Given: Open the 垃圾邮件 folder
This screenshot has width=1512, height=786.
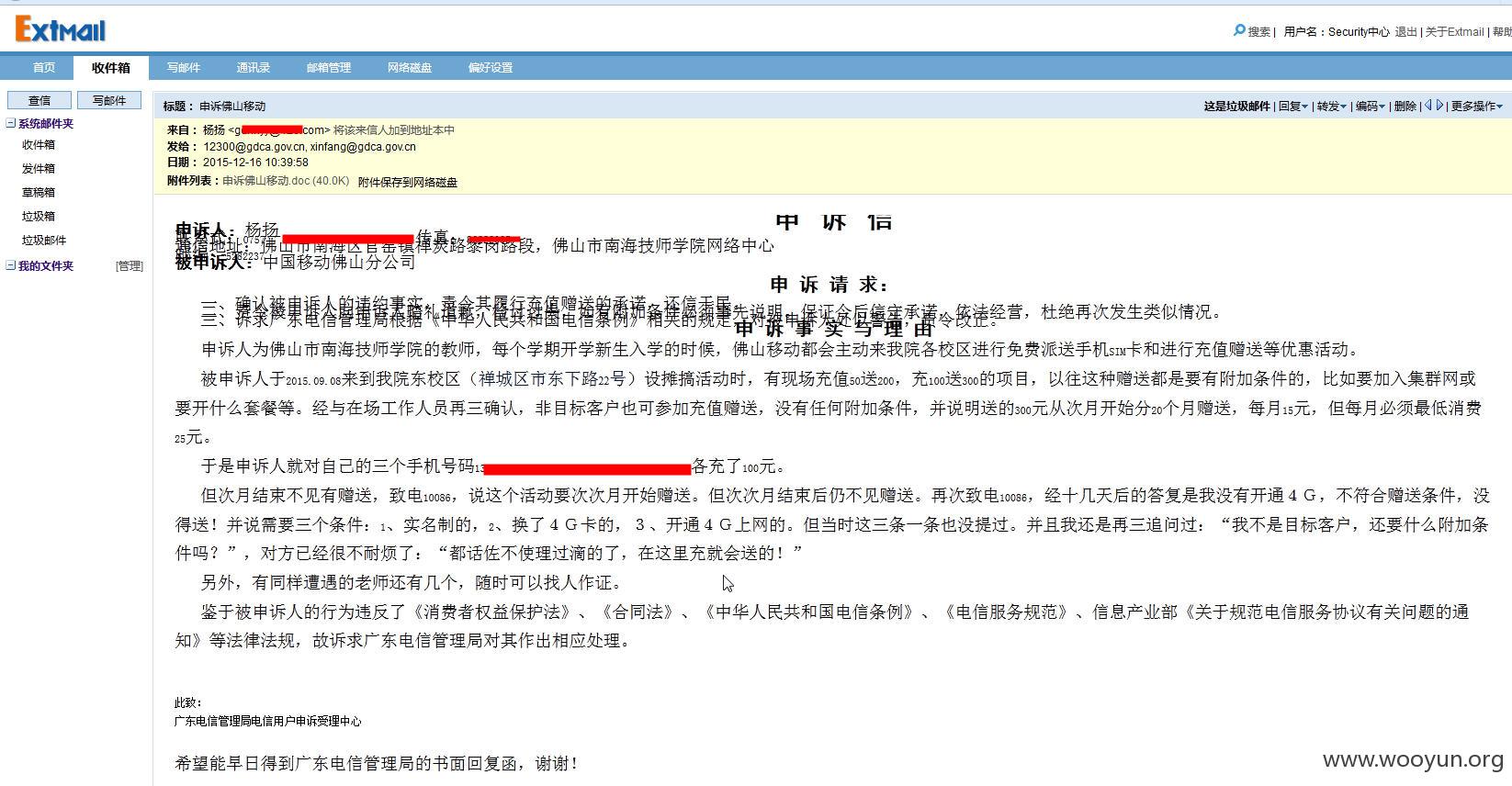Looking at the screenshot, I should point(44,241).
